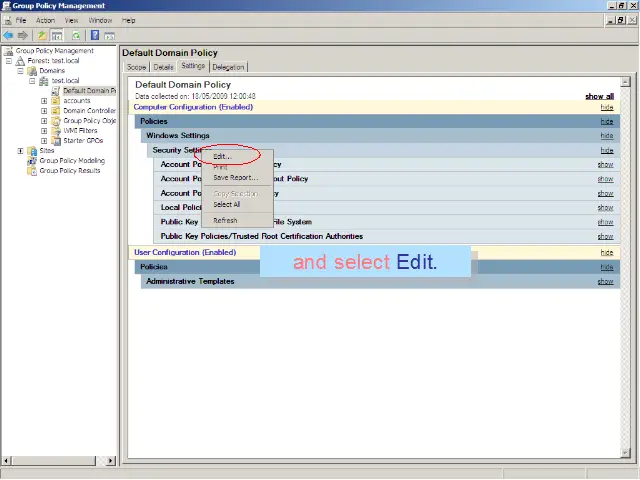Click the Back arrow toolbar icon
This screenshot has height=480, width=640.
9,35
